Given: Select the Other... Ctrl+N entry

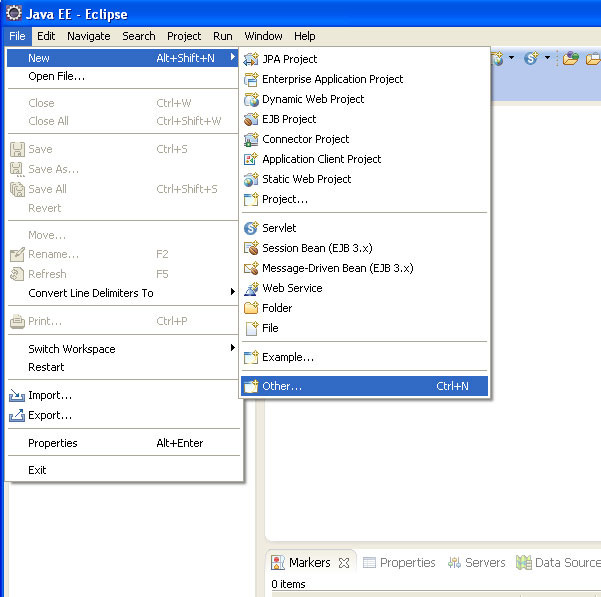Looking at the screenshot, I should pos(364,386).
